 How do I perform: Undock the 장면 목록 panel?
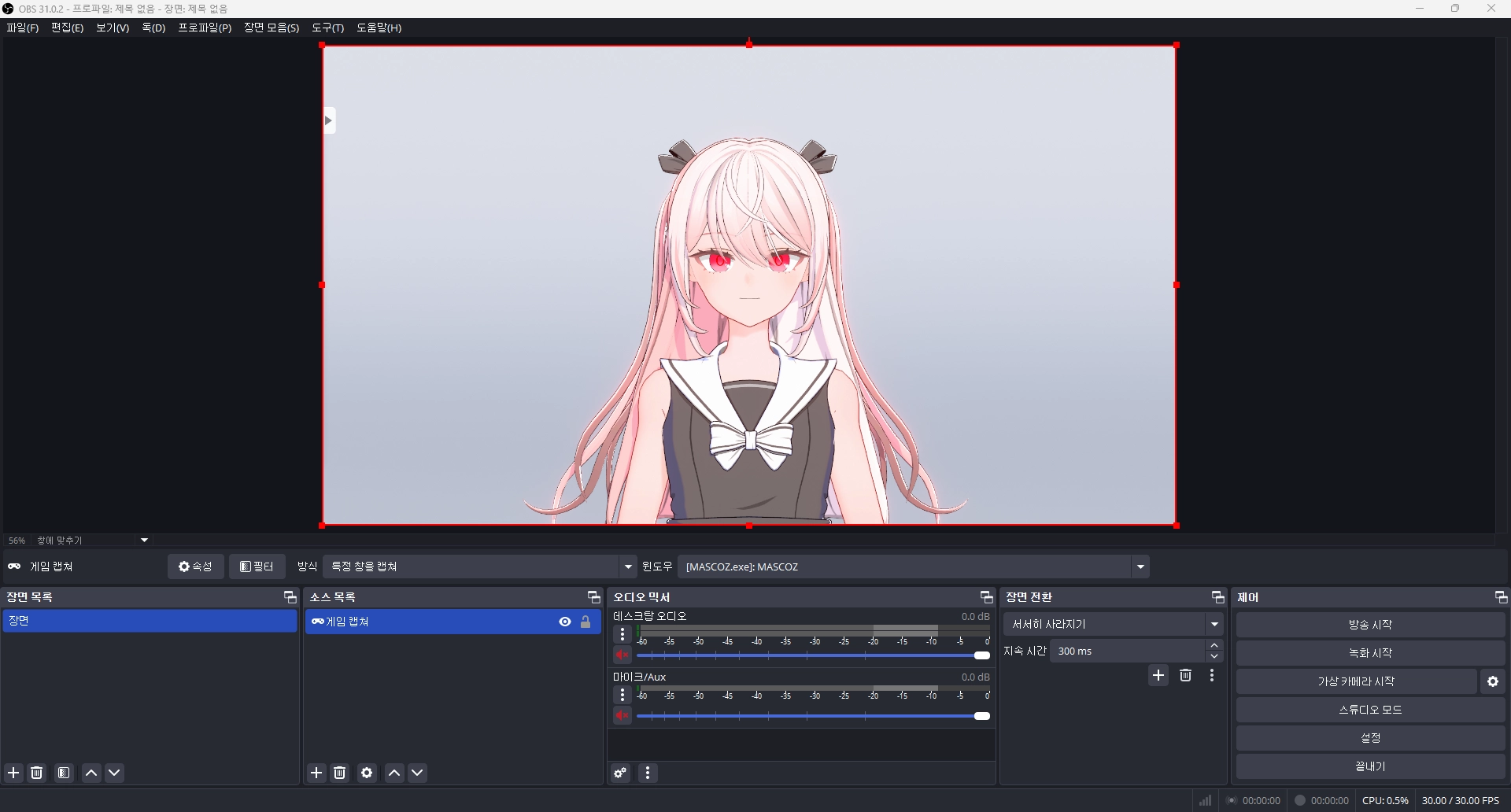(290, 597)
